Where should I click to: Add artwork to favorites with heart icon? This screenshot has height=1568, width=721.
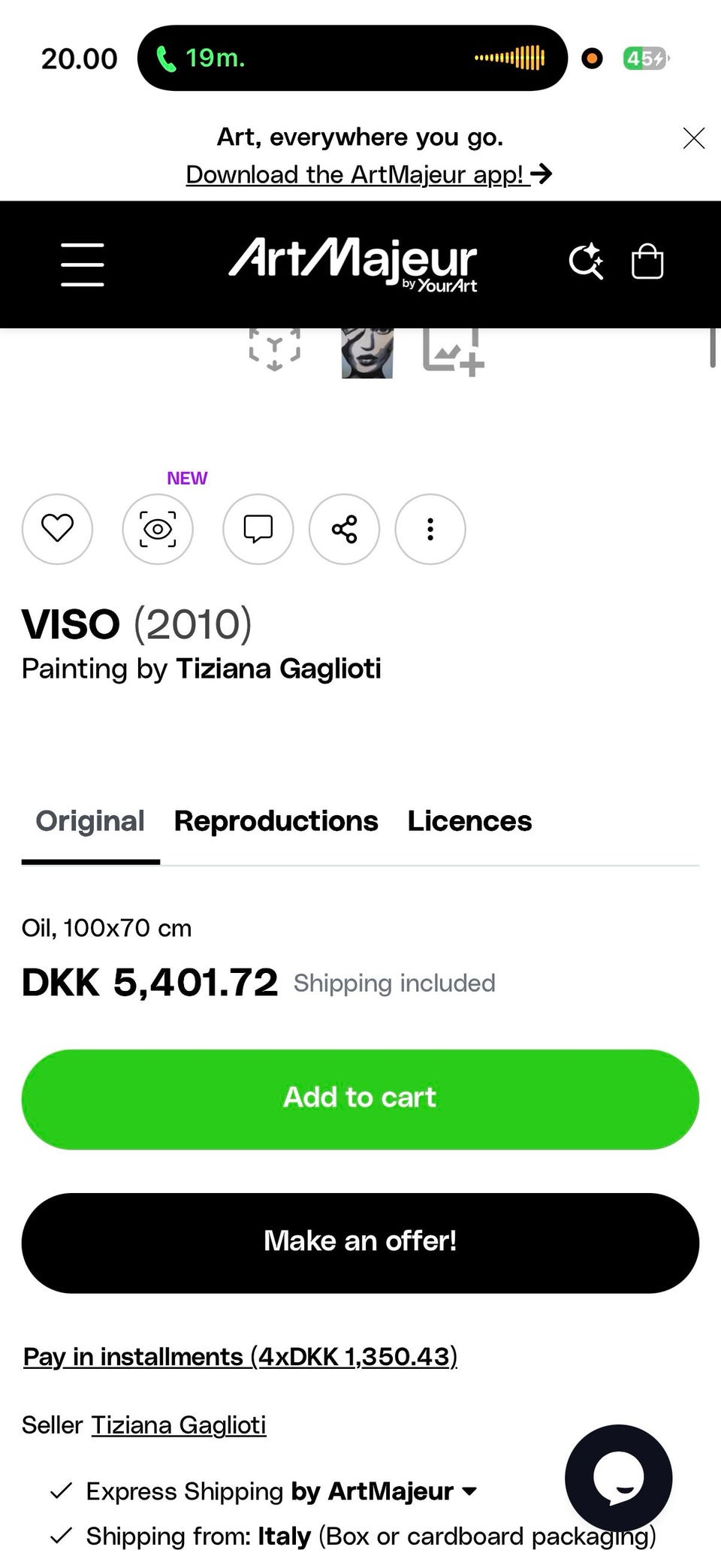57,529
